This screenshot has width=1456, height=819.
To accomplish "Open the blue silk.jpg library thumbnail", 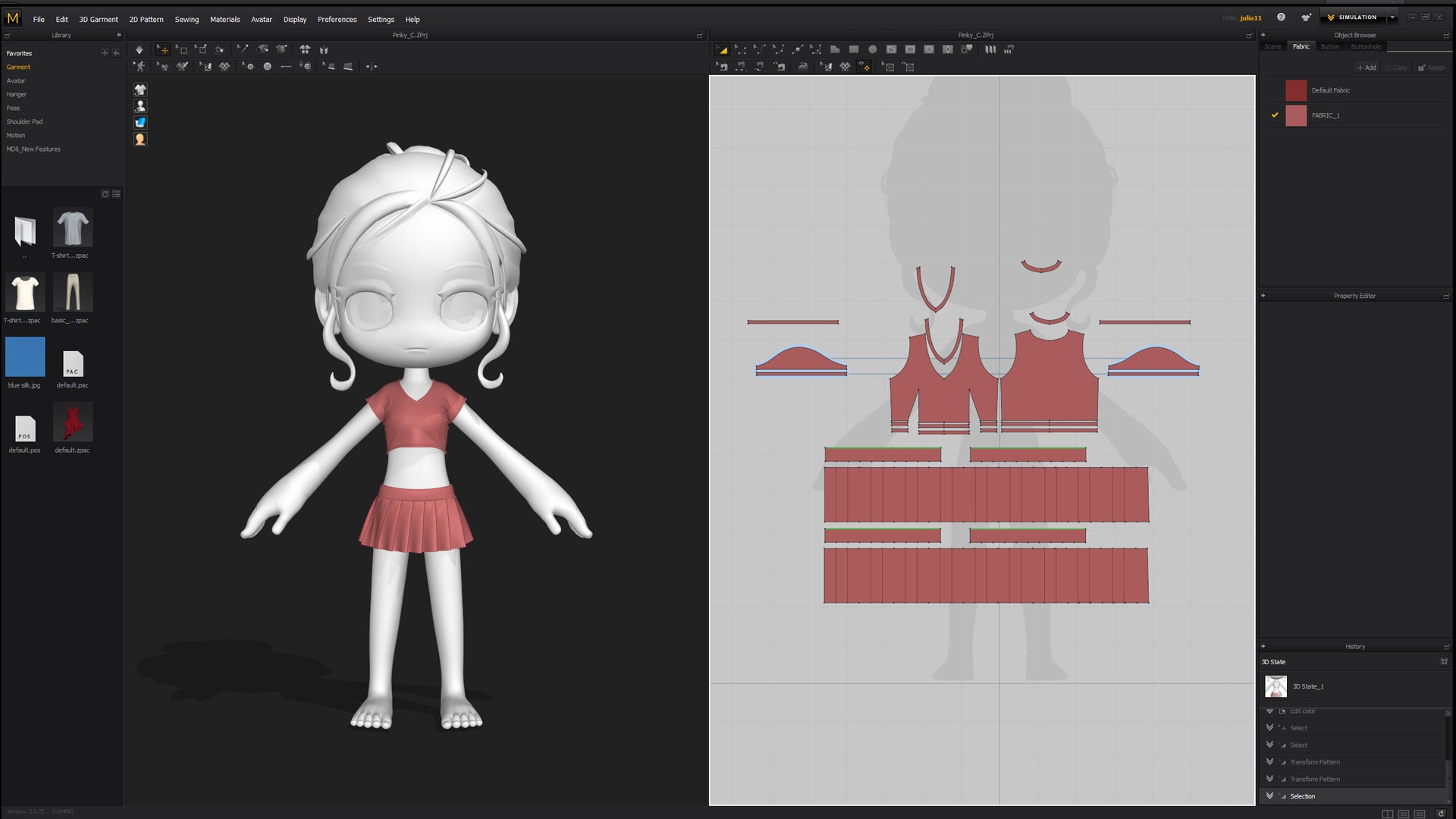I will tap(24, 356).
